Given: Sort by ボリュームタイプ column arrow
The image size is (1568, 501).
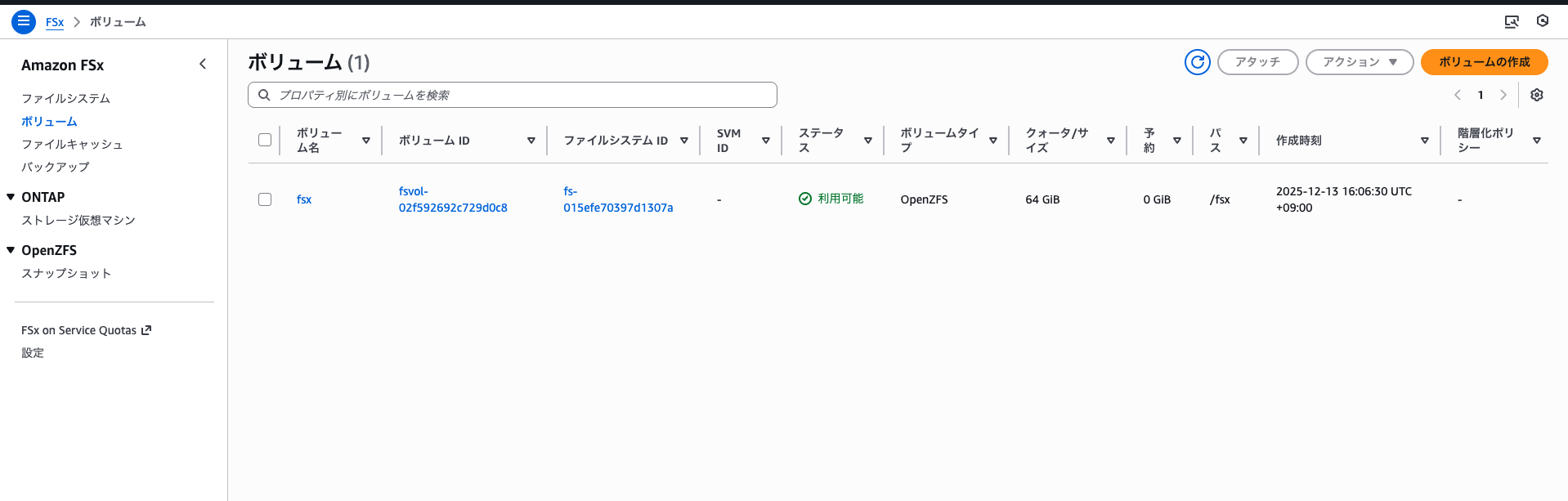Looking at the screenshot, I should [x=993, y=141].
